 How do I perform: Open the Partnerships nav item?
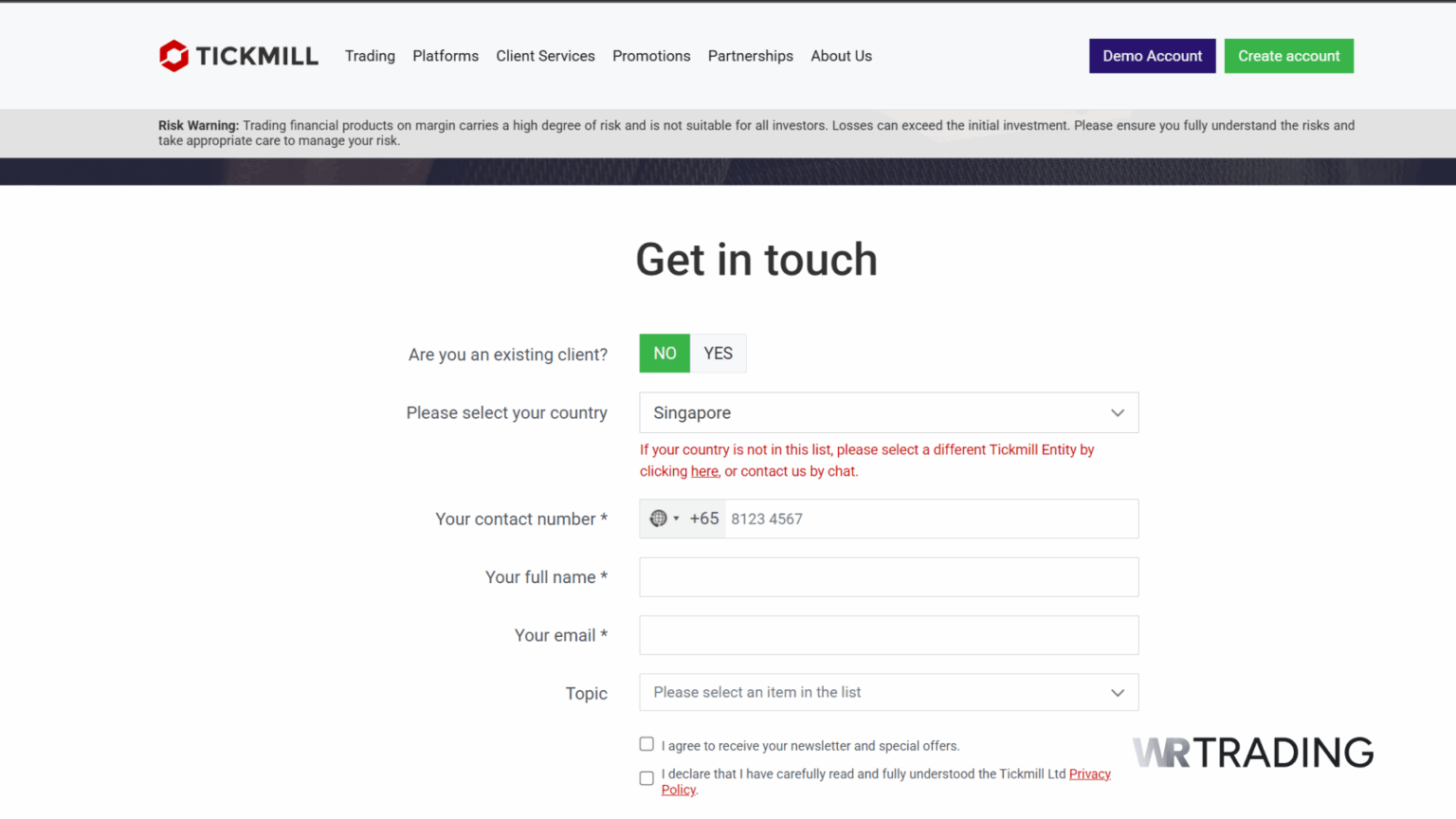750,56
